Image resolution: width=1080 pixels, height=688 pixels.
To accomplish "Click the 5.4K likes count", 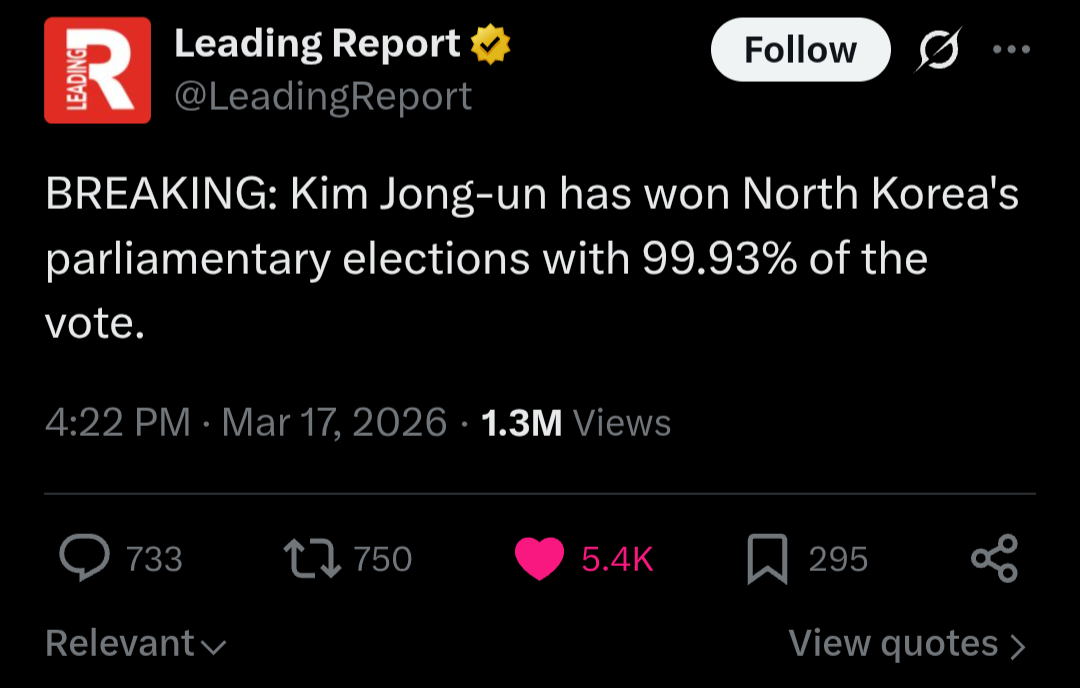I will 617,559.
